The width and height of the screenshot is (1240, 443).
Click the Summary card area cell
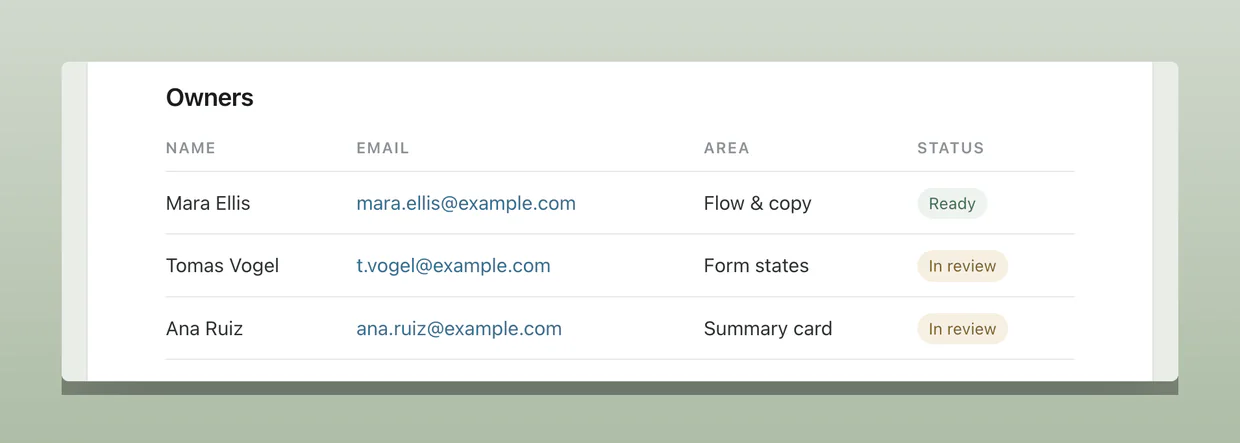tap(768, 328)
